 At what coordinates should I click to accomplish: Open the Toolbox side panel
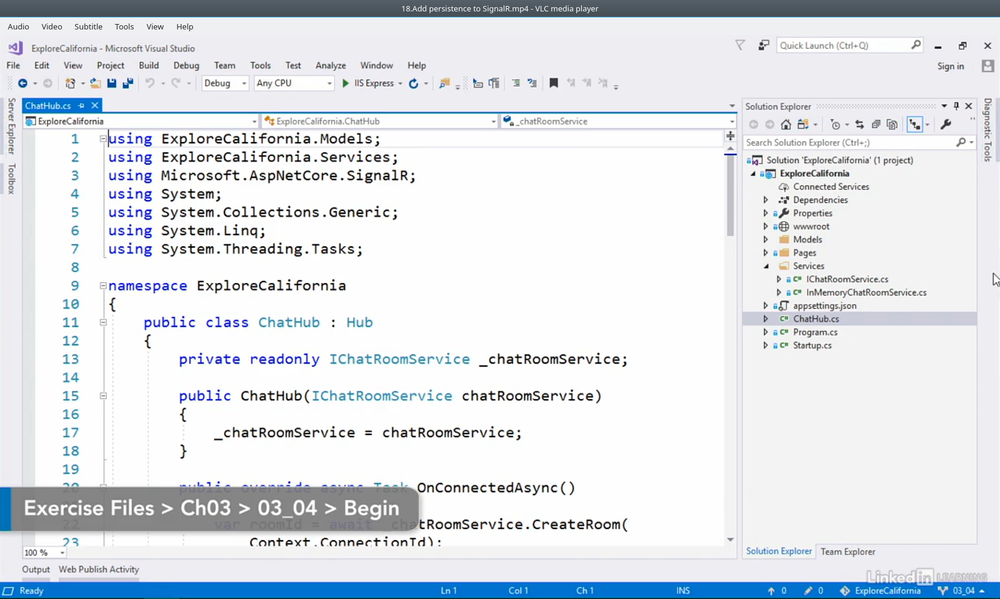pos(11,179)
